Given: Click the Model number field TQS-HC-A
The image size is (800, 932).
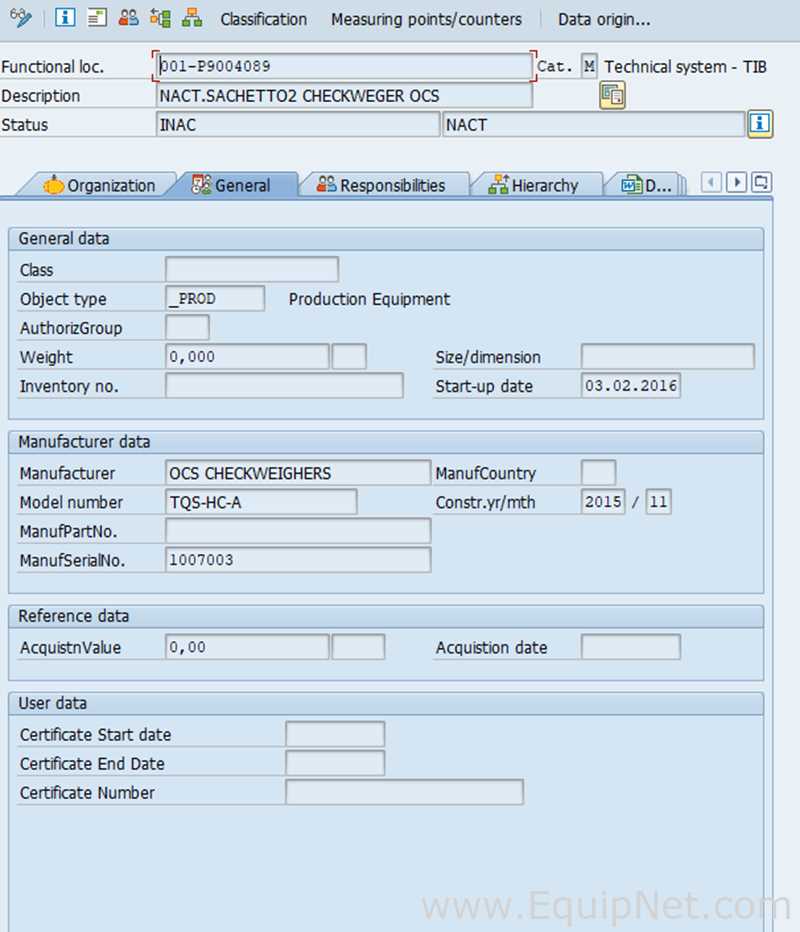Looking at the screenshot, I should [261, 502].
